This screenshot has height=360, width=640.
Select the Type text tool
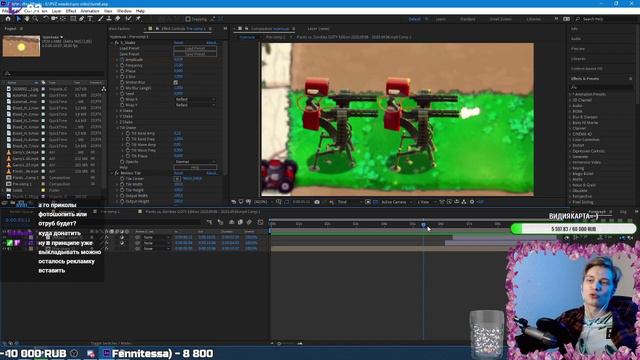pos(90,19)
